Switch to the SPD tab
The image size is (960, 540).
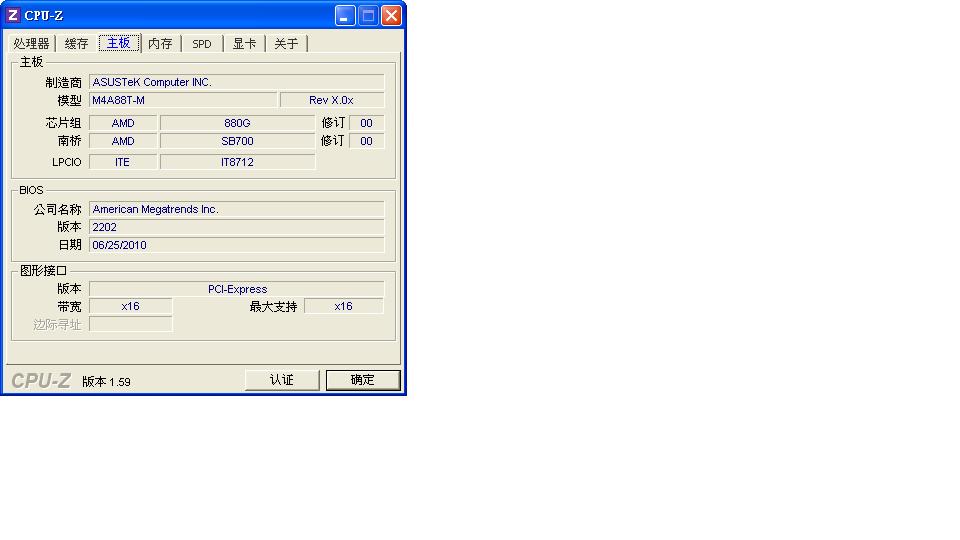(x=202, y=43)
